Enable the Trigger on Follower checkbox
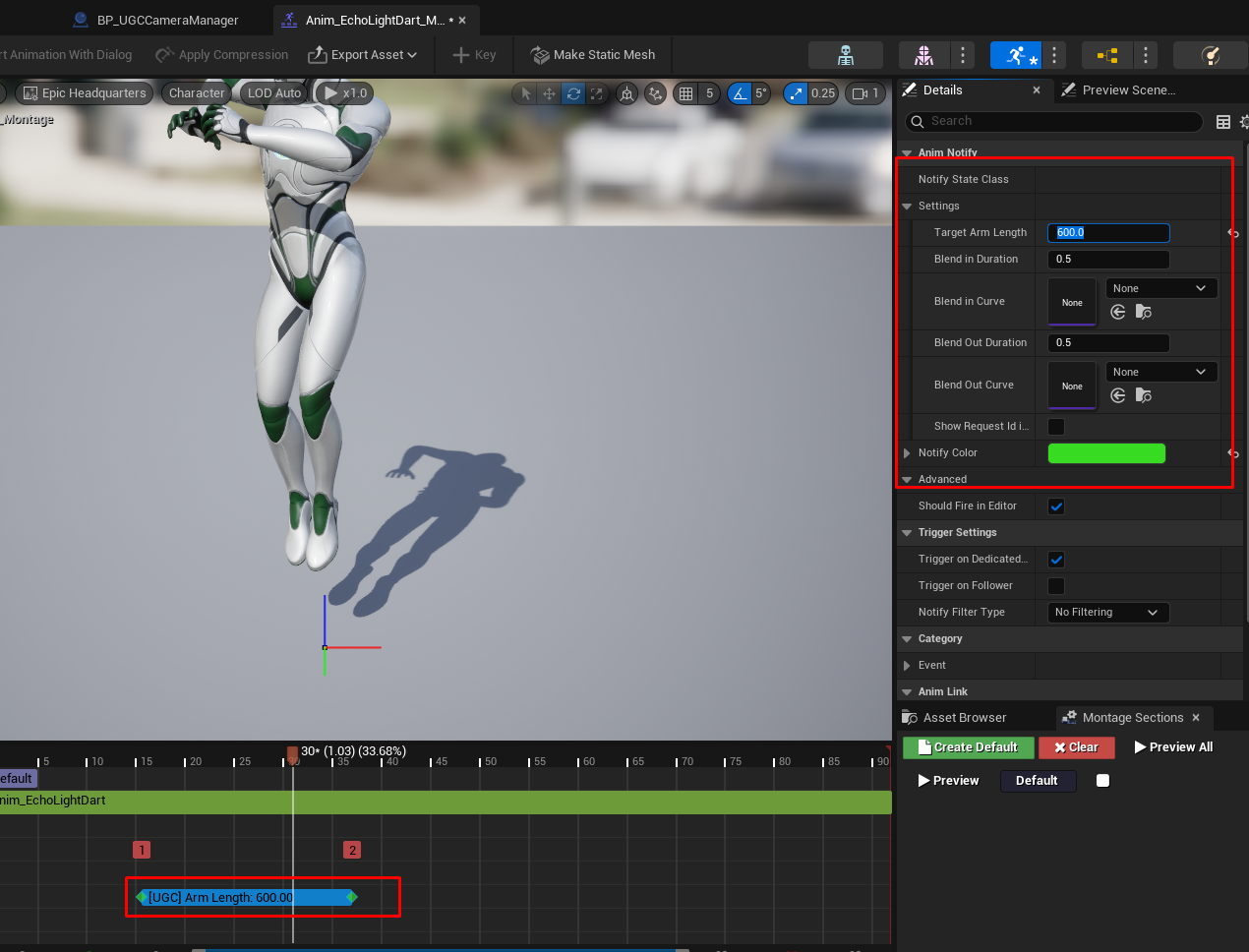The height and width of the screenshot is (952, 1249). pos(1056,586)
